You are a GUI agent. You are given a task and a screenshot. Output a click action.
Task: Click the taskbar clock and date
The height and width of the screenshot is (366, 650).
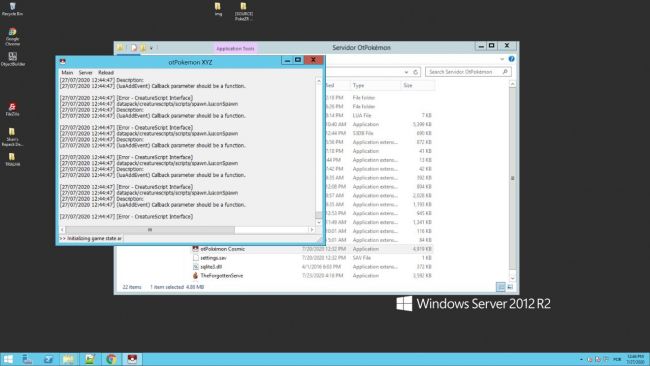pyautogui.click(x=635, y=359)
